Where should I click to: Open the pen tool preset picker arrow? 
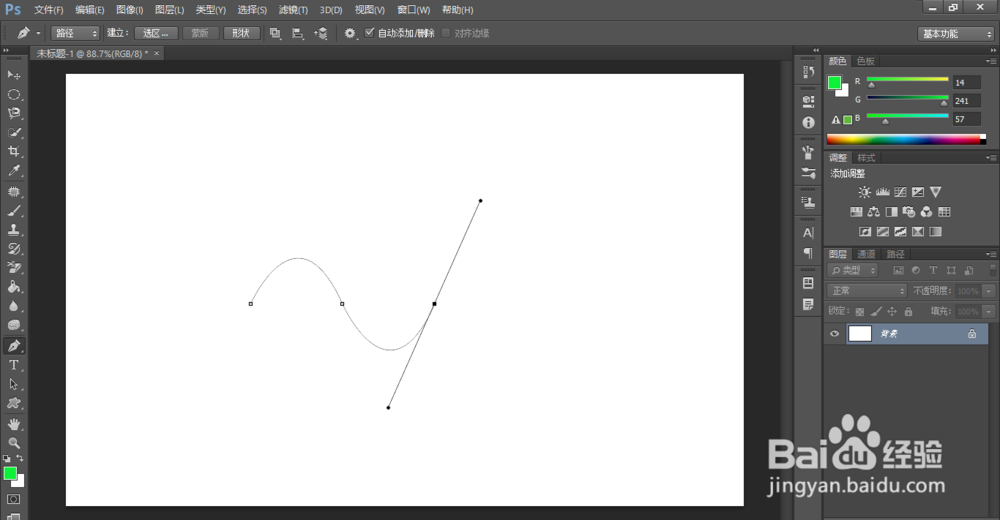(38, 33)
